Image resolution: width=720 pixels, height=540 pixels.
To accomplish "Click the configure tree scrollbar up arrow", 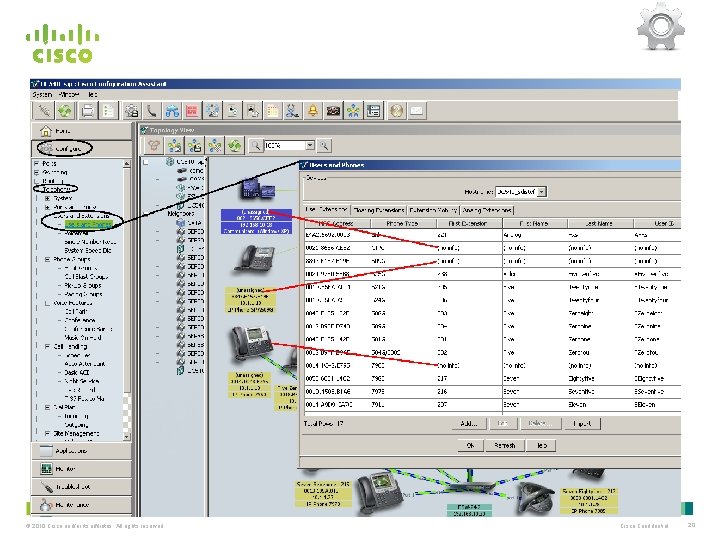I will point(127,163).
